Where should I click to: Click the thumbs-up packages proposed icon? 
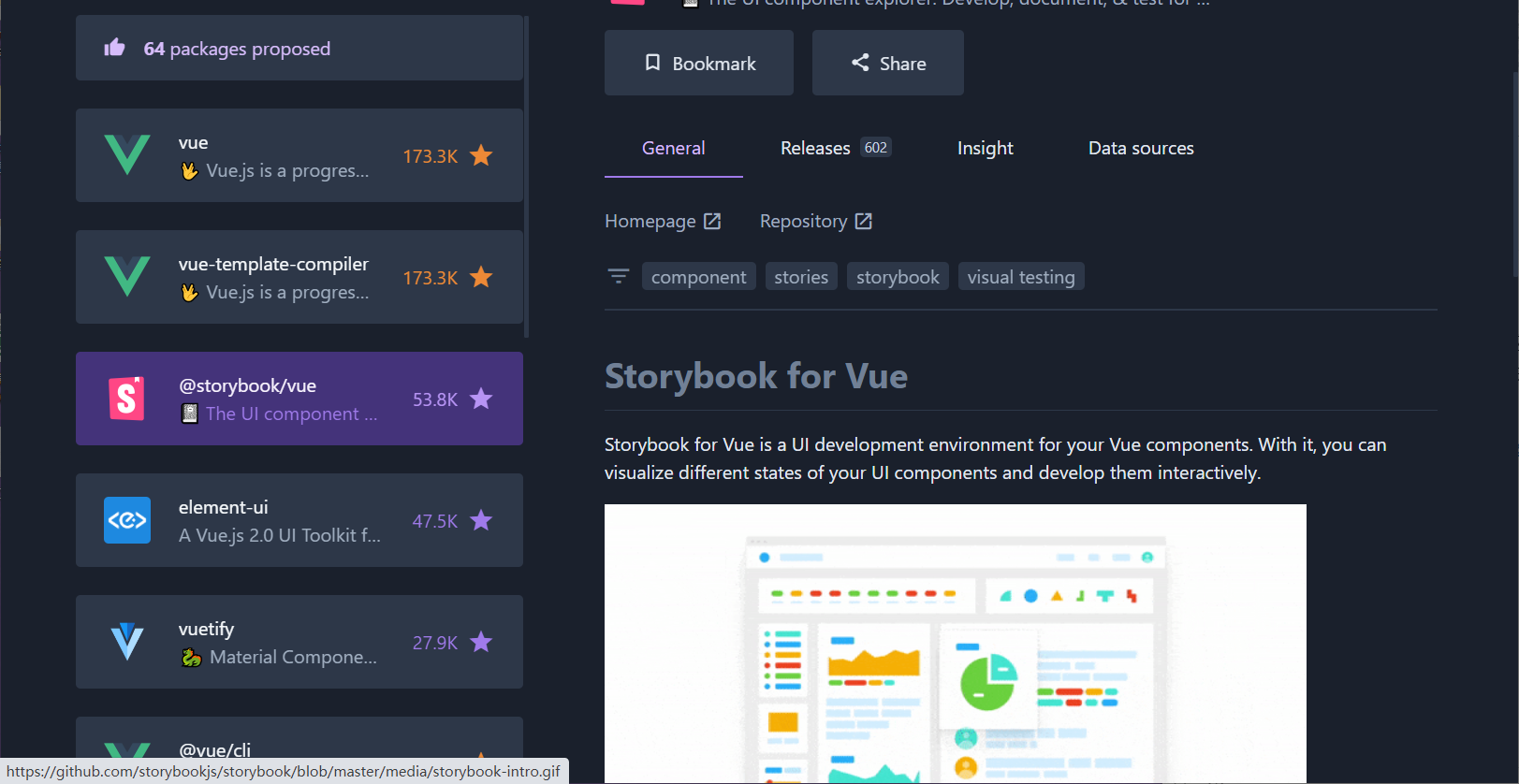coord(114,48)
